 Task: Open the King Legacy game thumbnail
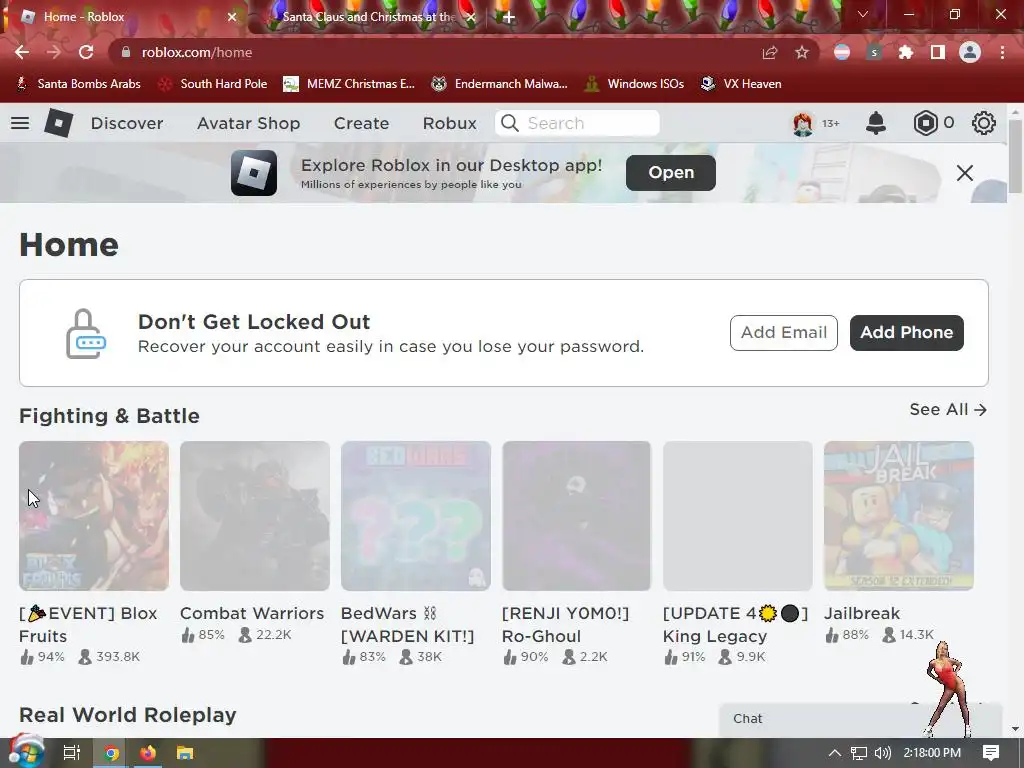[738, 516]
